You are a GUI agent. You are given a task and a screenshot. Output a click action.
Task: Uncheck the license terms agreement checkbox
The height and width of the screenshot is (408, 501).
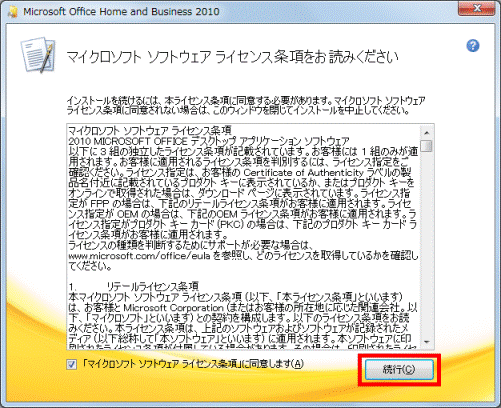[x=72, y=364]
